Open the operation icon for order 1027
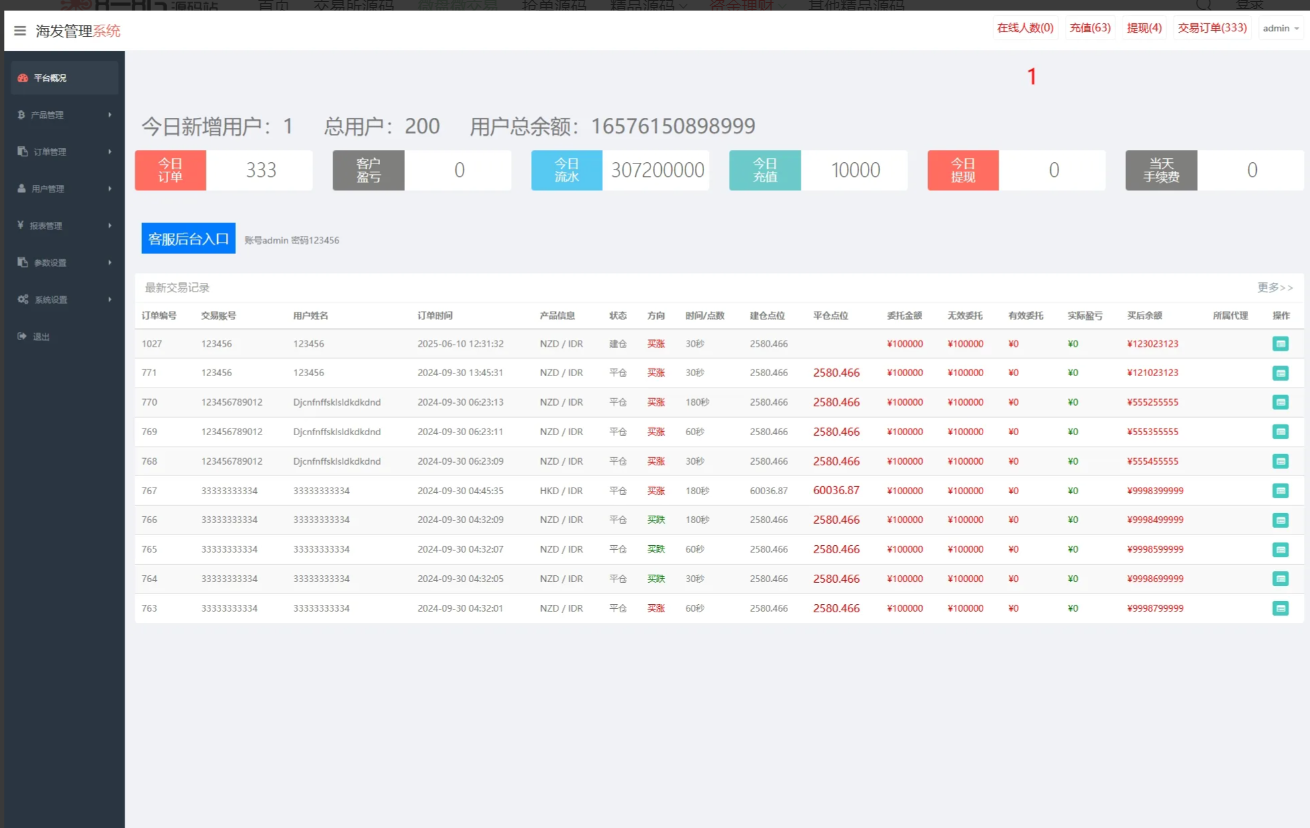Screen dimensions: 1310x828 pyautogui.click(x=1280, y=344)
